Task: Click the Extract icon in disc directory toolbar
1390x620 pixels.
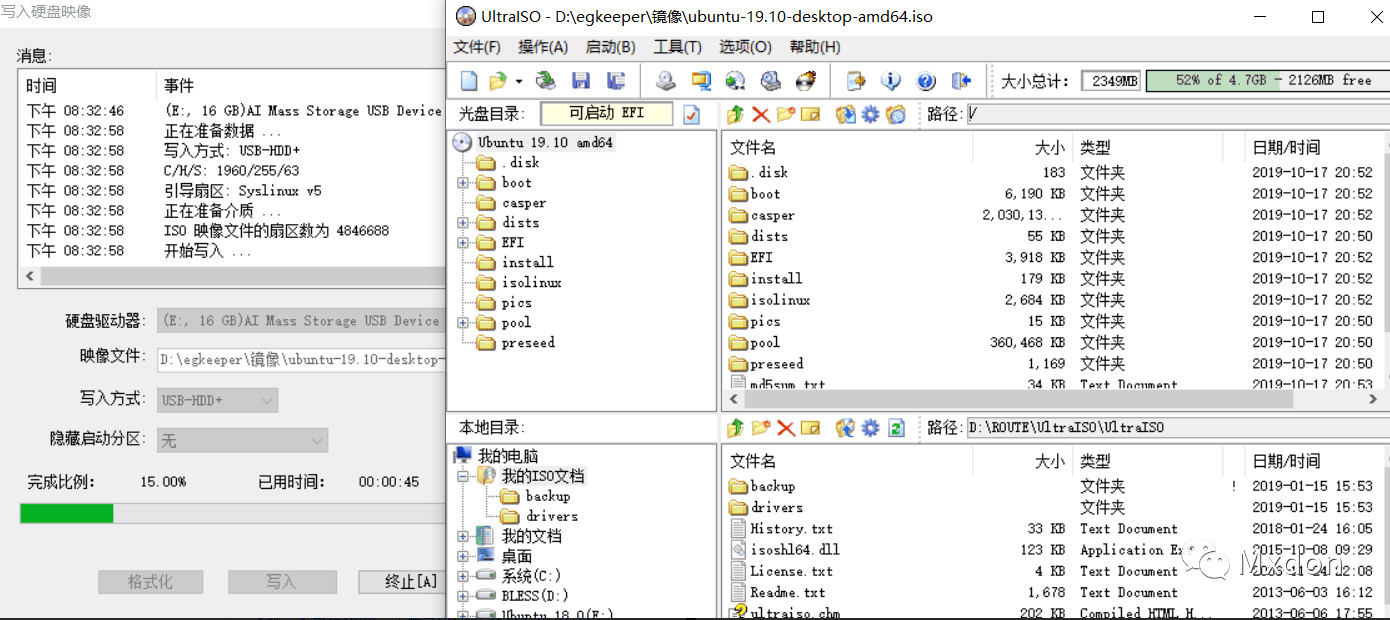Action: (x=845, y=115)
